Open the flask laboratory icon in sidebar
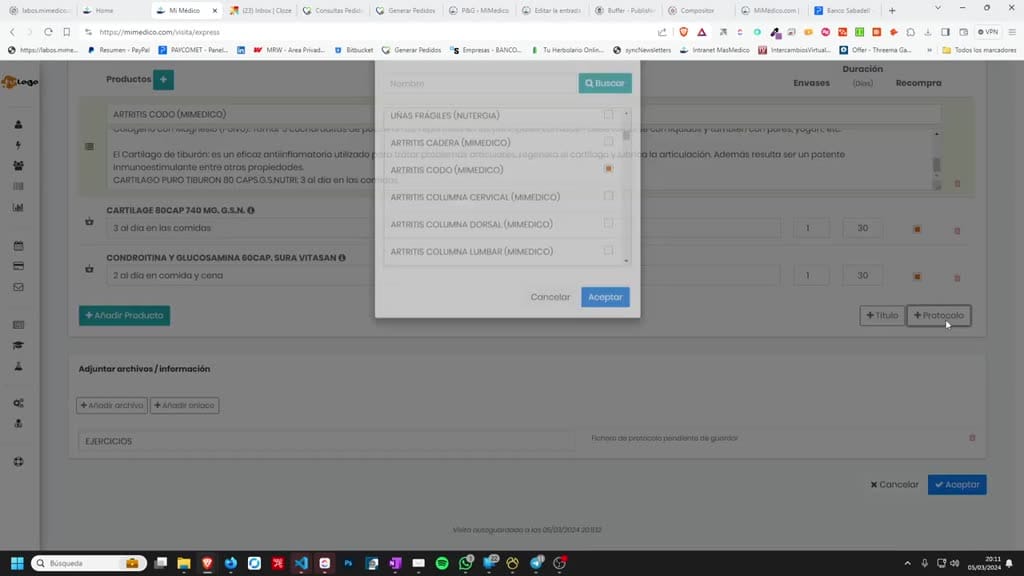The image size is (1024, 576). (18, 366)
